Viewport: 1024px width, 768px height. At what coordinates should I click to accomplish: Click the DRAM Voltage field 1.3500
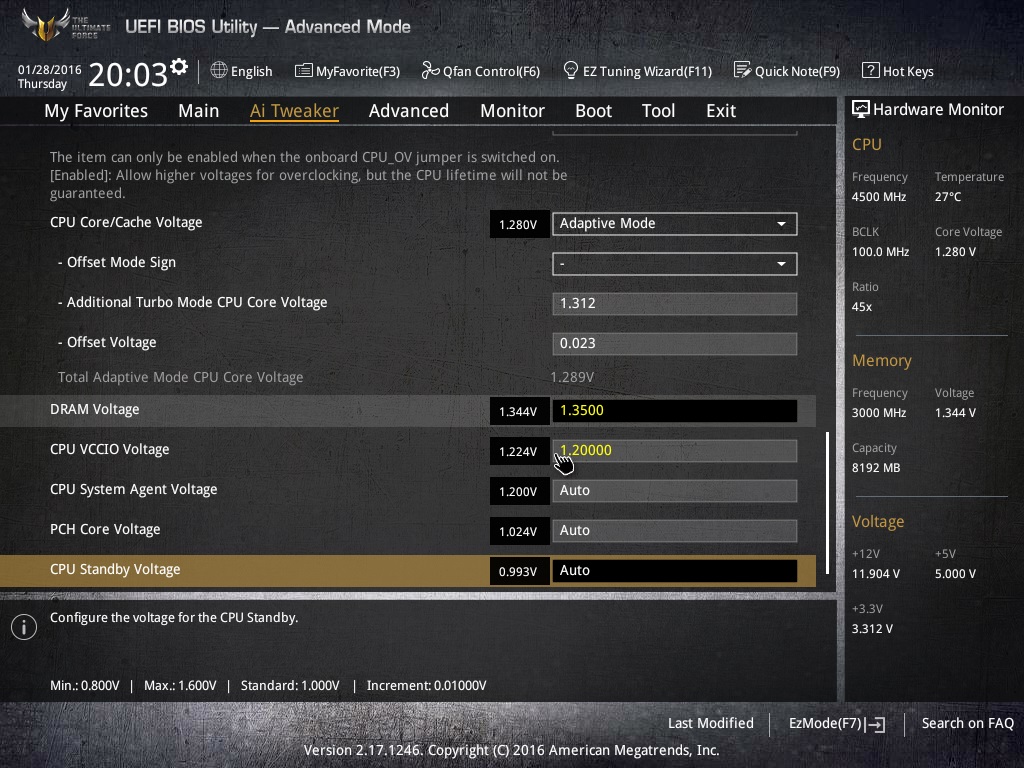pyautogui.click(x=675, y=411)
